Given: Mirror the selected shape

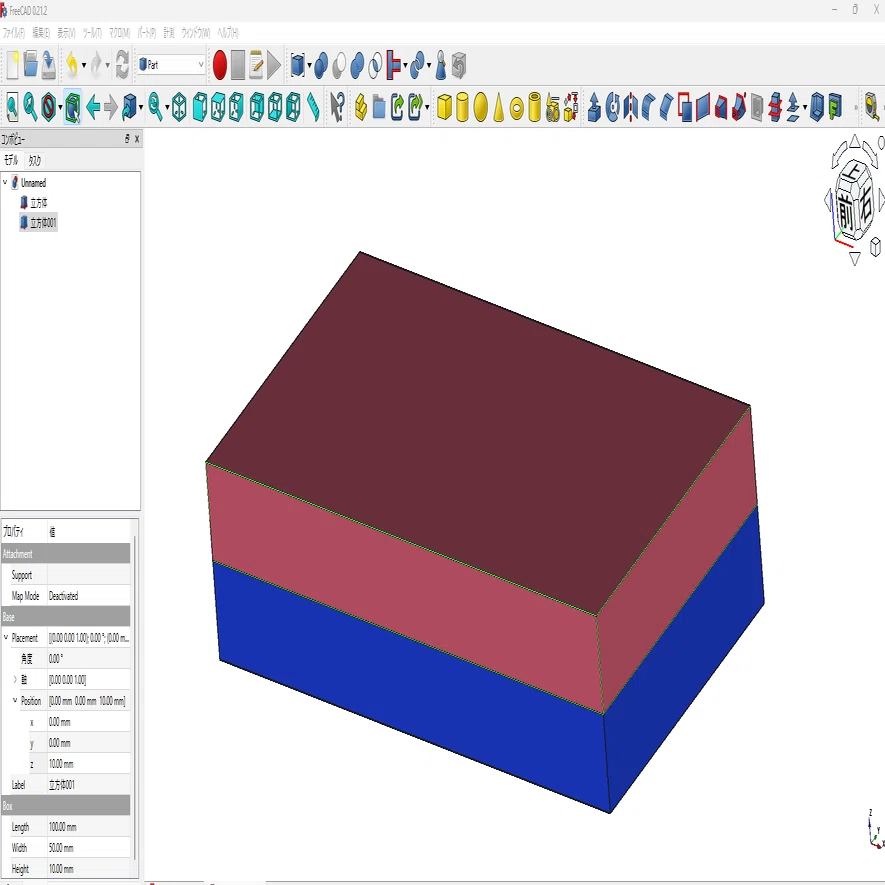Looking at the screenshot, I should tap(630, 107).
